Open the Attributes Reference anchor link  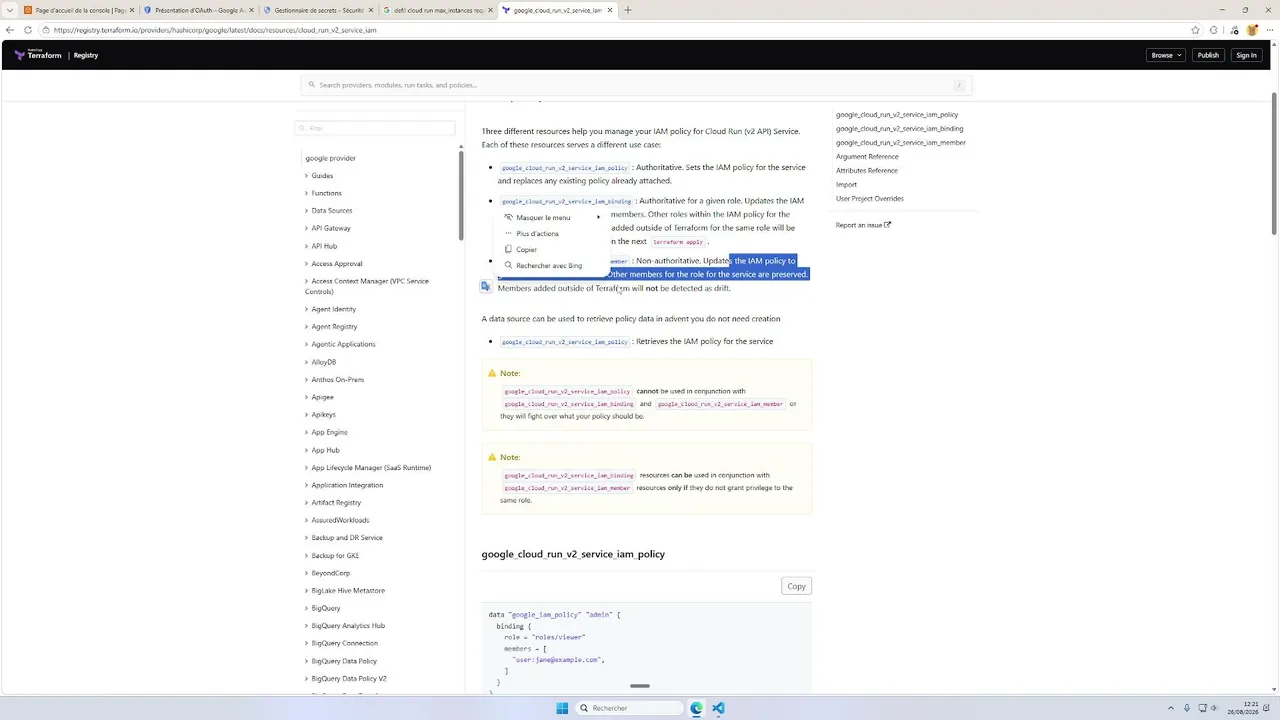[867, 170]
